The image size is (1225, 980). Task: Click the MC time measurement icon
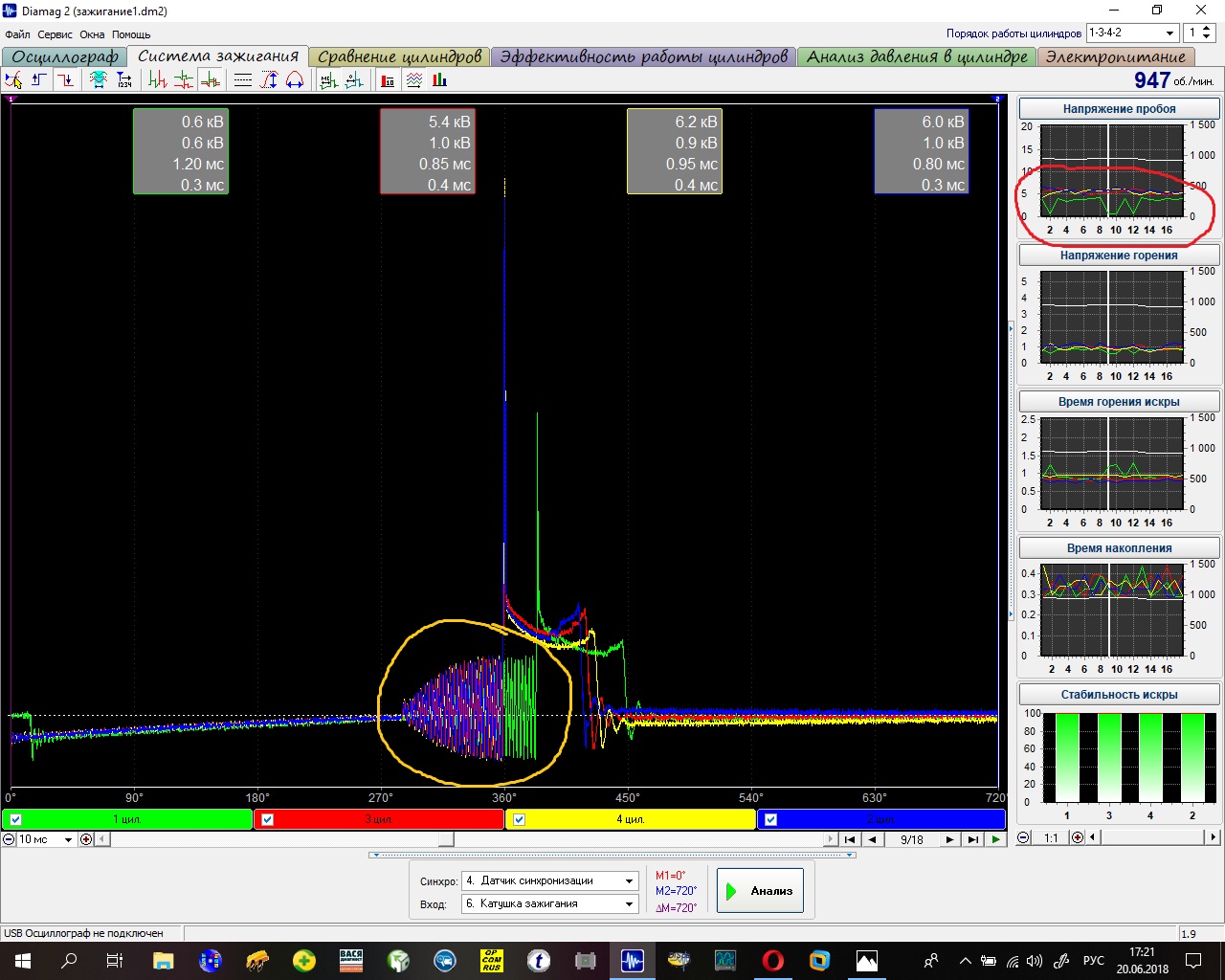(x=328, y=80)
